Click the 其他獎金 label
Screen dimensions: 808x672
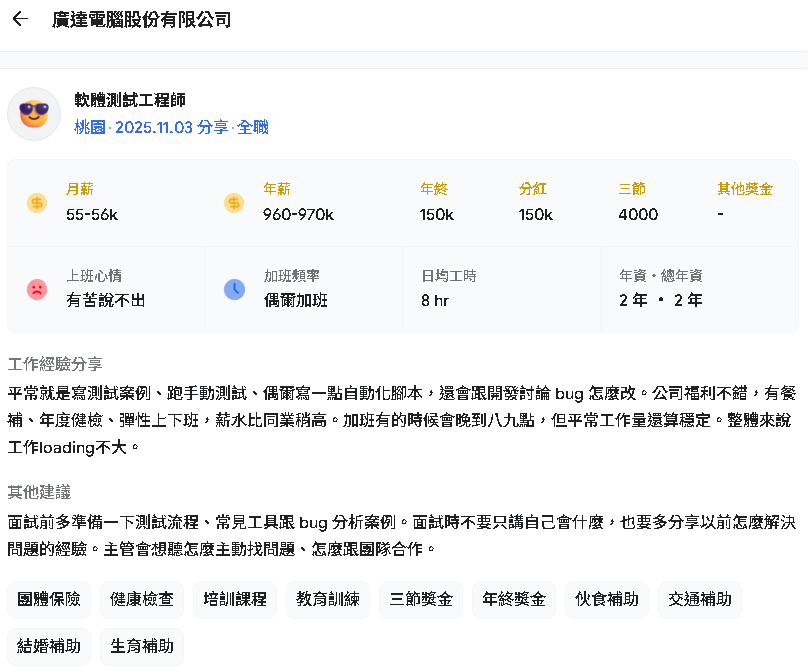coord(745,189)
